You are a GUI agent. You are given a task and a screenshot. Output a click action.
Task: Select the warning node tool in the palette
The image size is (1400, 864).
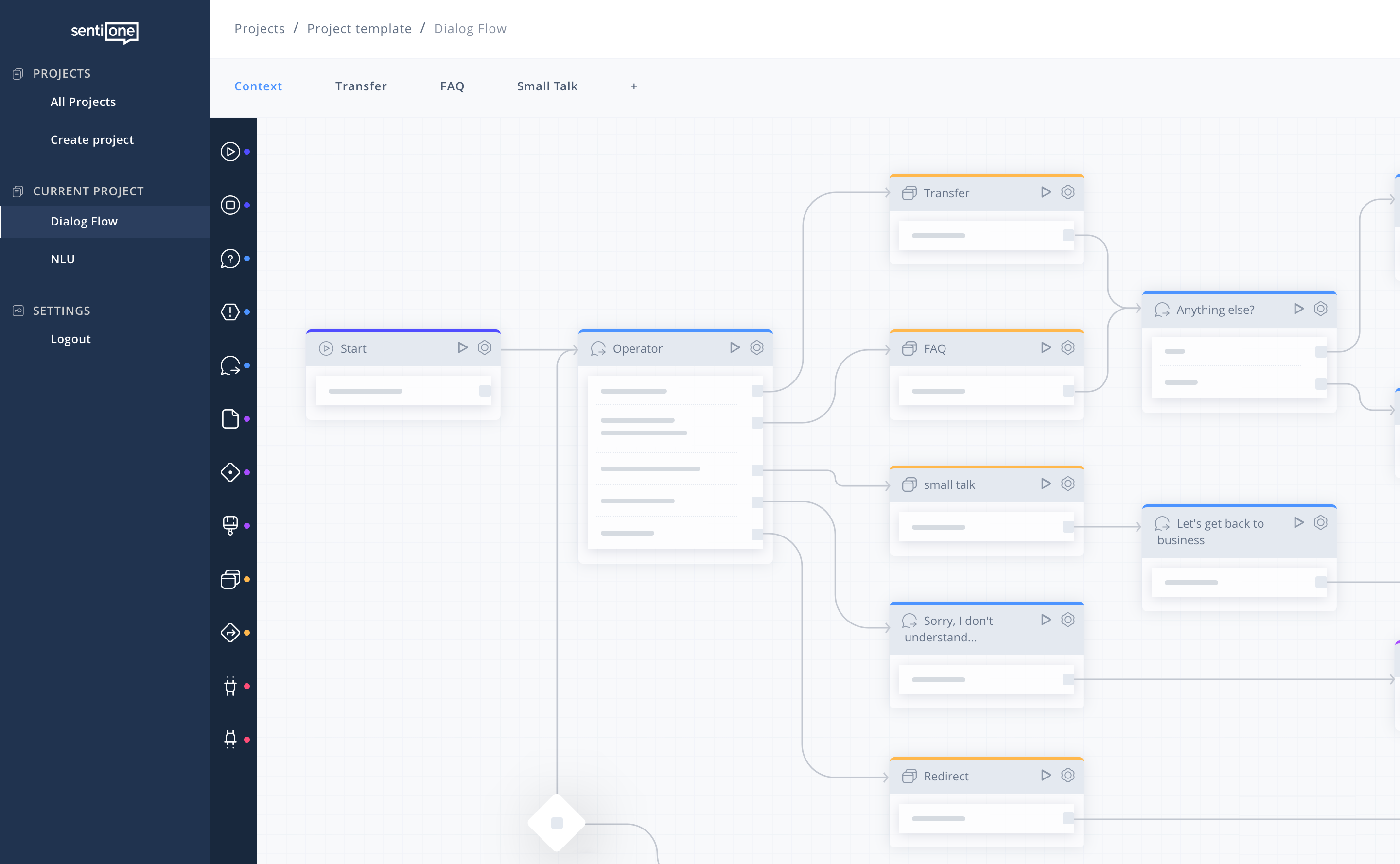pyautogui.click(x=230, y=311)
